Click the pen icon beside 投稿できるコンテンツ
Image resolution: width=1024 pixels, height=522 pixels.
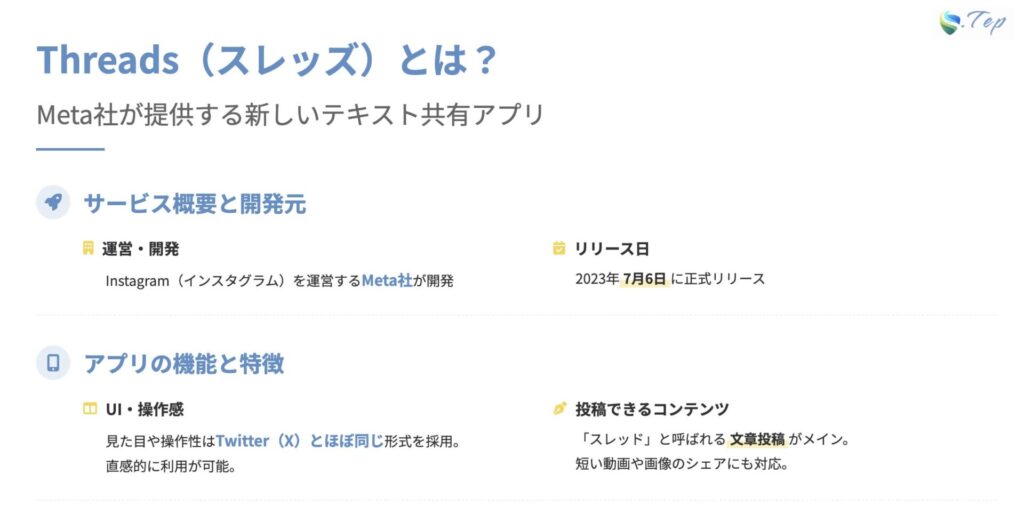(559, 409)
